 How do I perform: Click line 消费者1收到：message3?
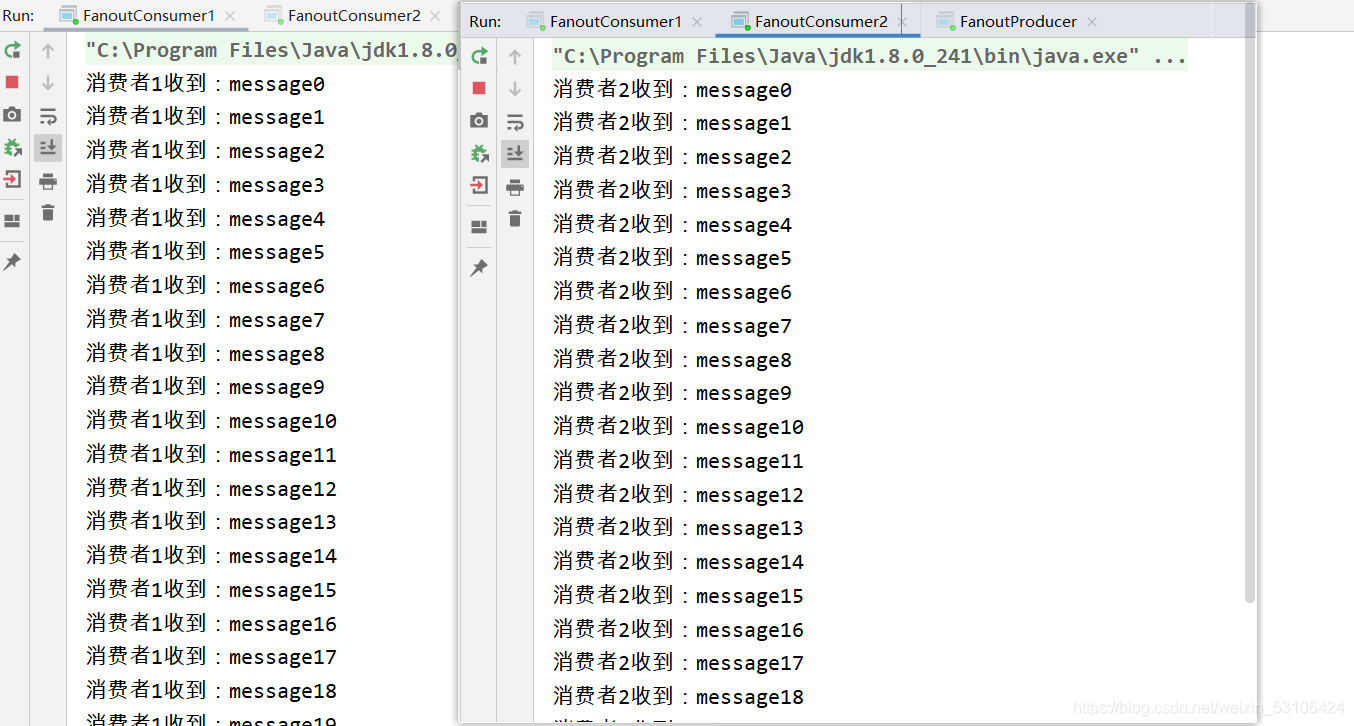(205, 185)
